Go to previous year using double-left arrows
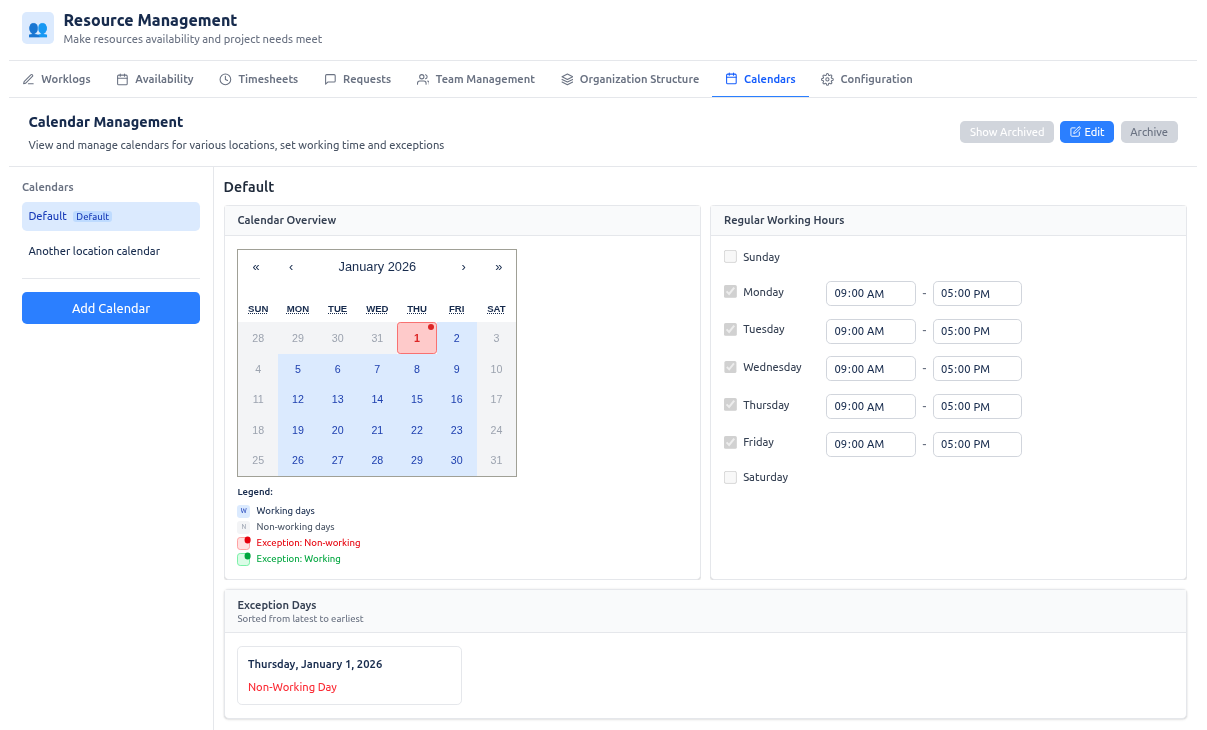Image resolution: width=1207 pixels, height=730 pixels. point(256,267)
